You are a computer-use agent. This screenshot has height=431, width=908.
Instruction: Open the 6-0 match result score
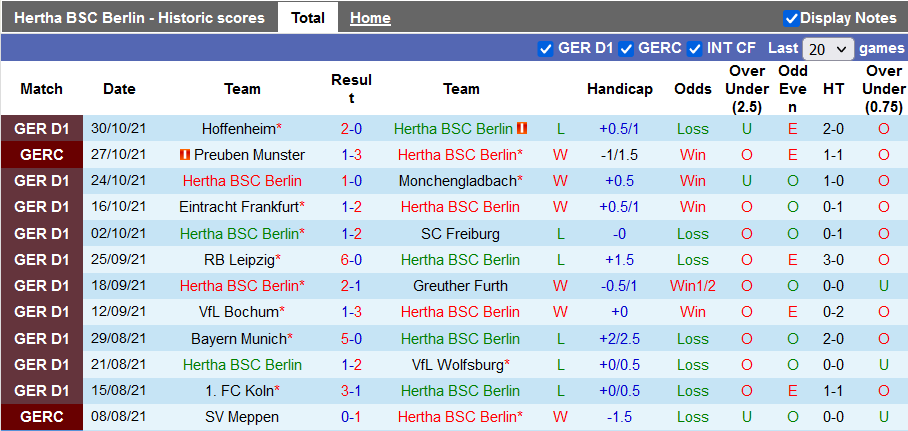tap(351, 259)
